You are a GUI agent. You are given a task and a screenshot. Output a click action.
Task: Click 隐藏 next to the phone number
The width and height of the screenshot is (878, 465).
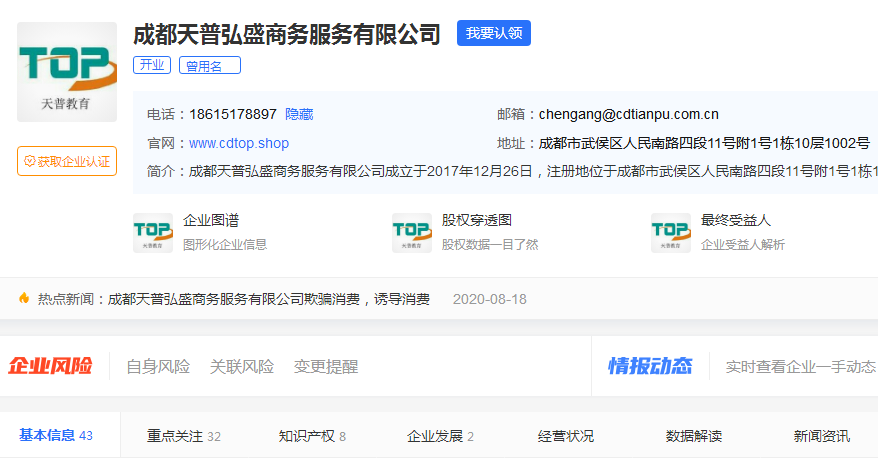point(299,114)
